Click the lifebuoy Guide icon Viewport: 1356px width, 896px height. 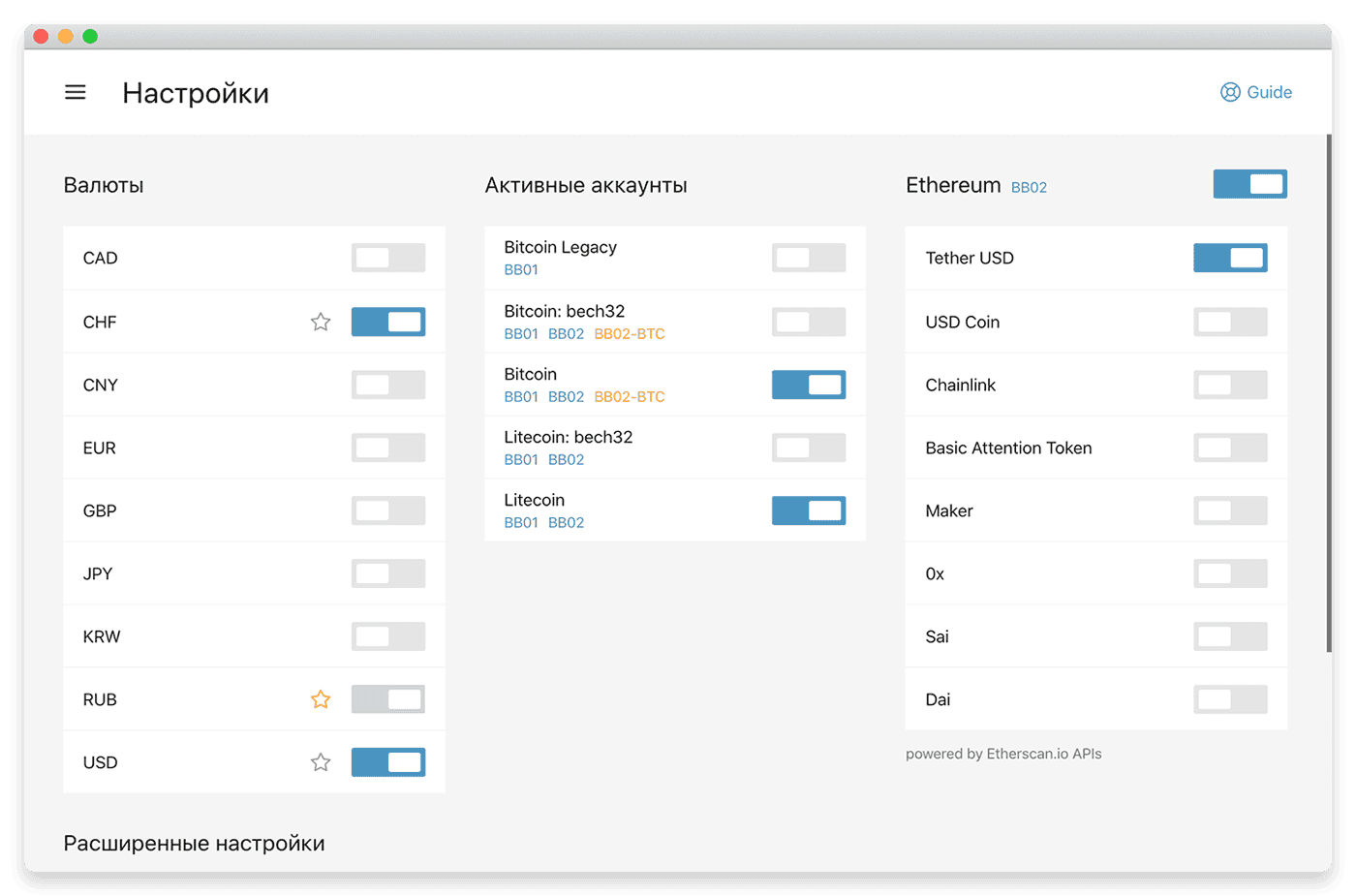[x=1230, y=92]
